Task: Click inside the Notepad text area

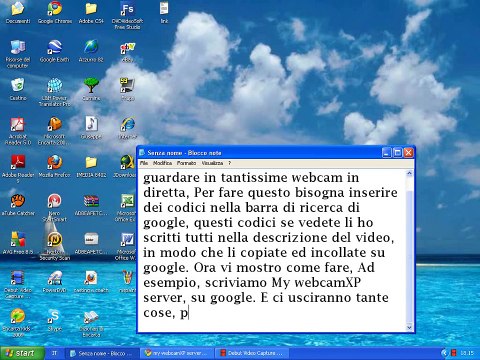Action: (x=272, y=251)
